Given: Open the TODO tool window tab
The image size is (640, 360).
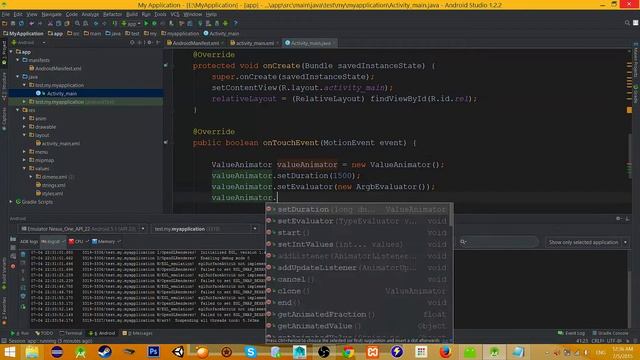Looking at the screenshot, I should (x=43, y=333).
